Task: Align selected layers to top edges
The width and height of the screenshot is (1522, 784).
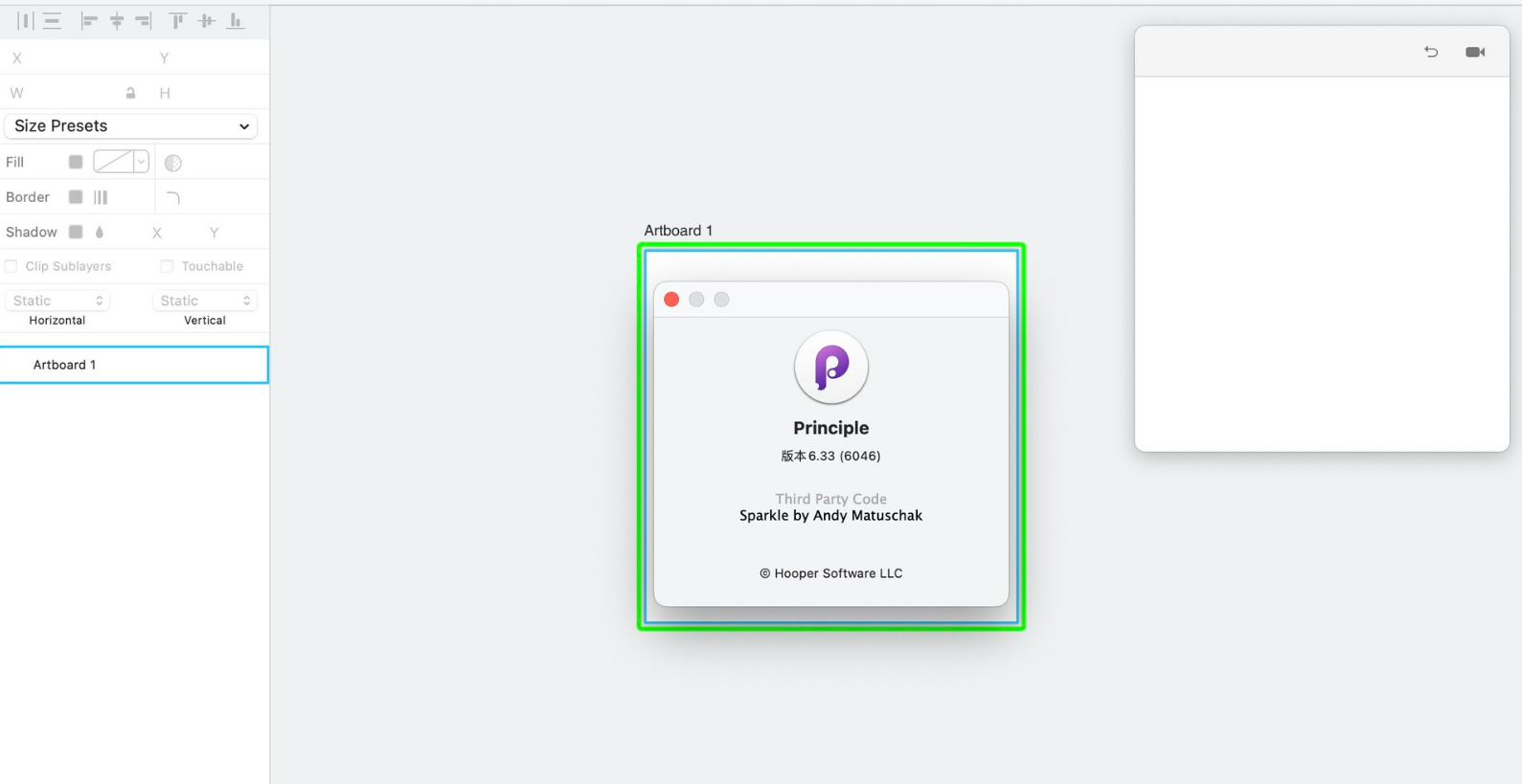Action: pyautogui.click(x=177, y=20)
